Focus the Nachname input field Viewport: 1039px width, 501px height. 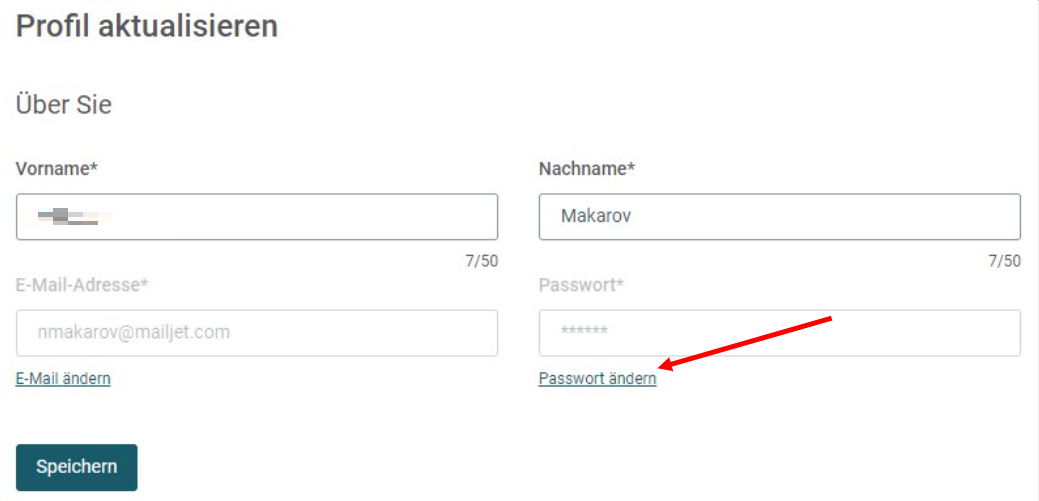point(779,217)
